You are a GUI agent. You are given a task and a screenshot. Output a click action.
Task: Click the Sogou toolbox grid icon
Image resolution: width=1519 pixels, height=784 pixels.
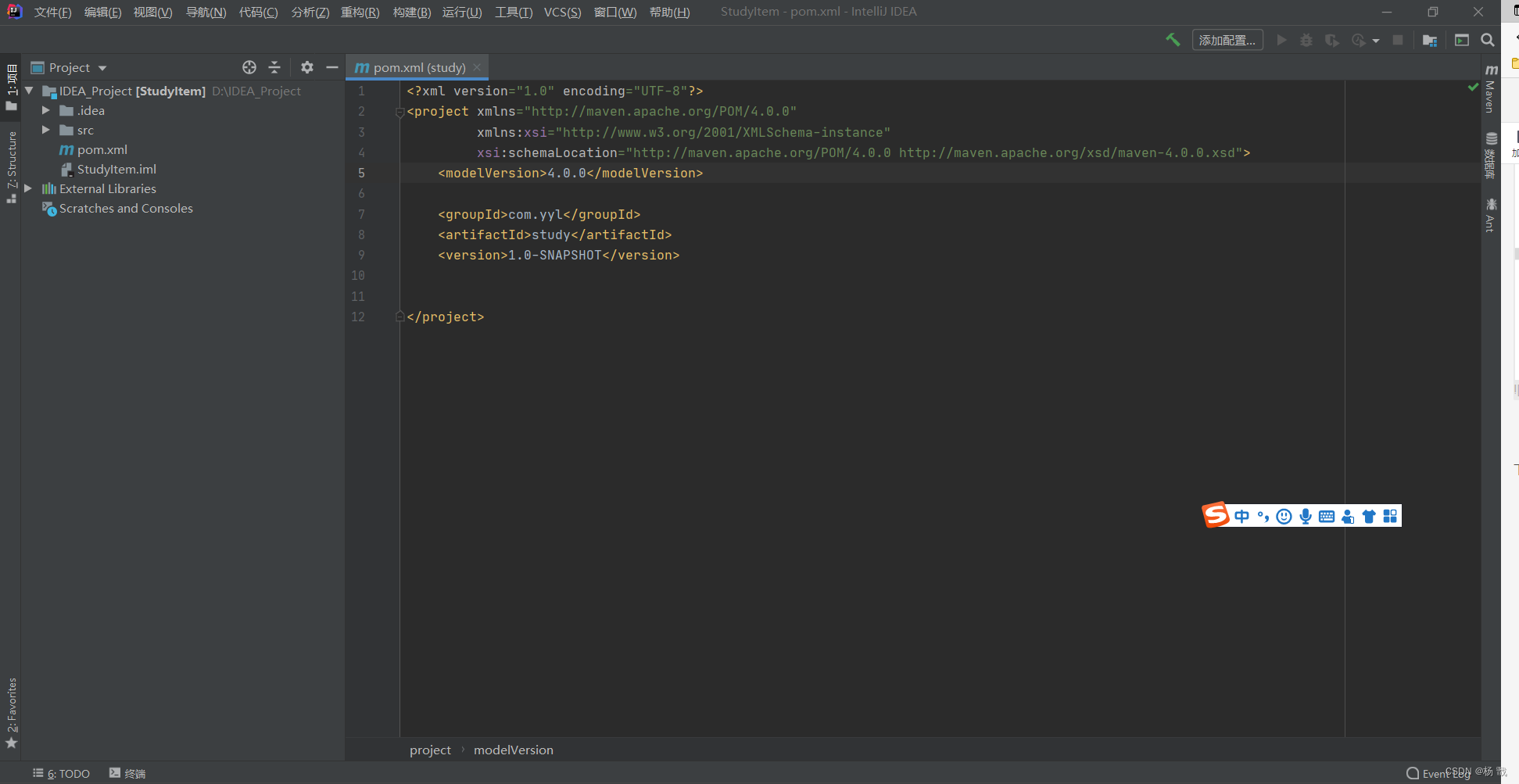1390,516
